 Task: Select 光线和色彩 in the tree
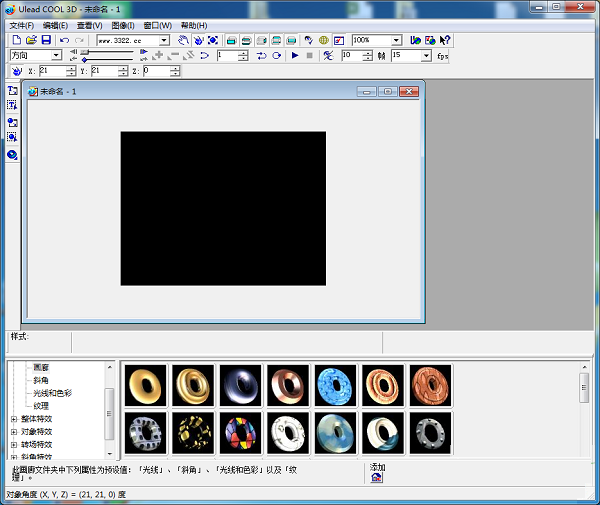pyautogui.click(x=54, y=393)
